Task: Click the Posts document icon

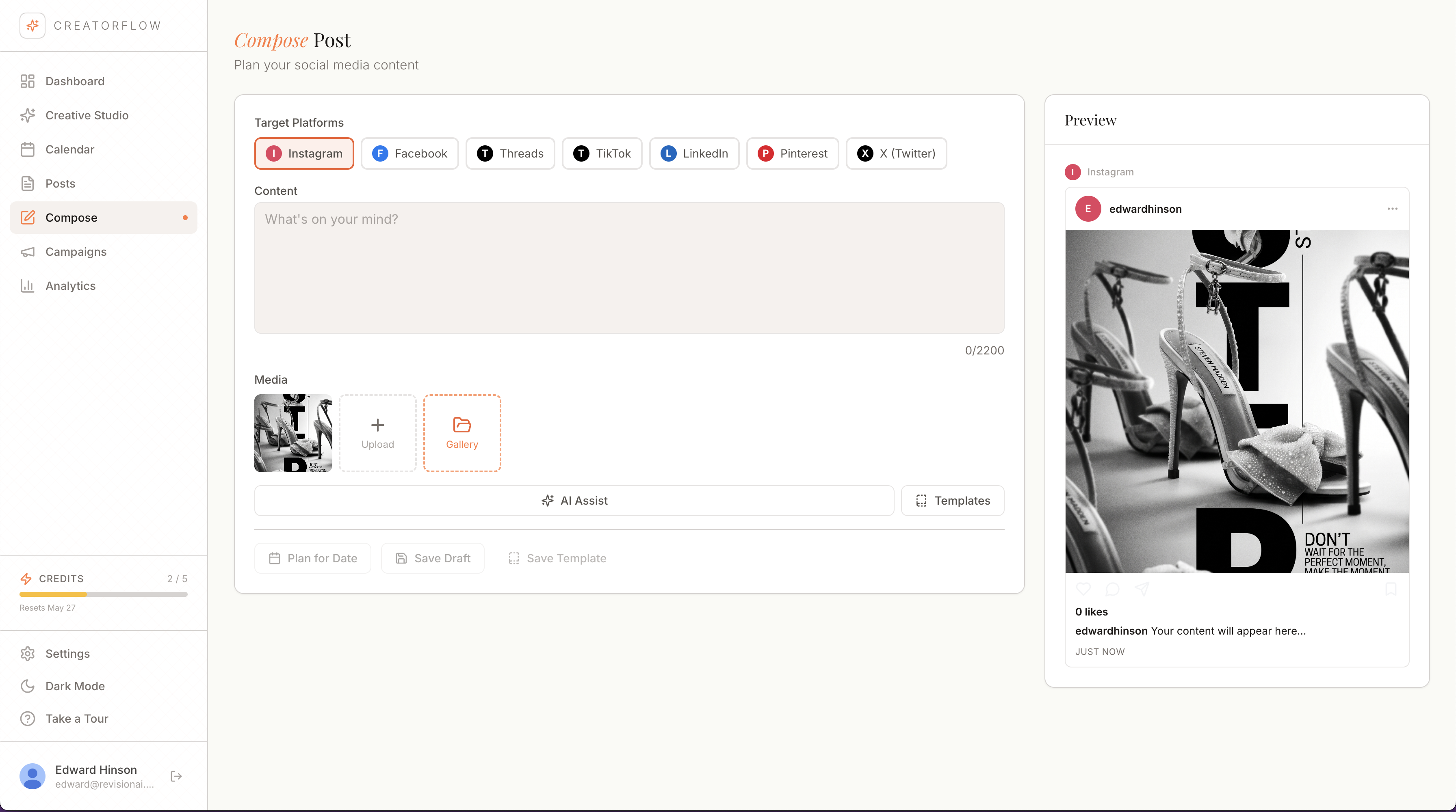Action: tap(28, 184)
